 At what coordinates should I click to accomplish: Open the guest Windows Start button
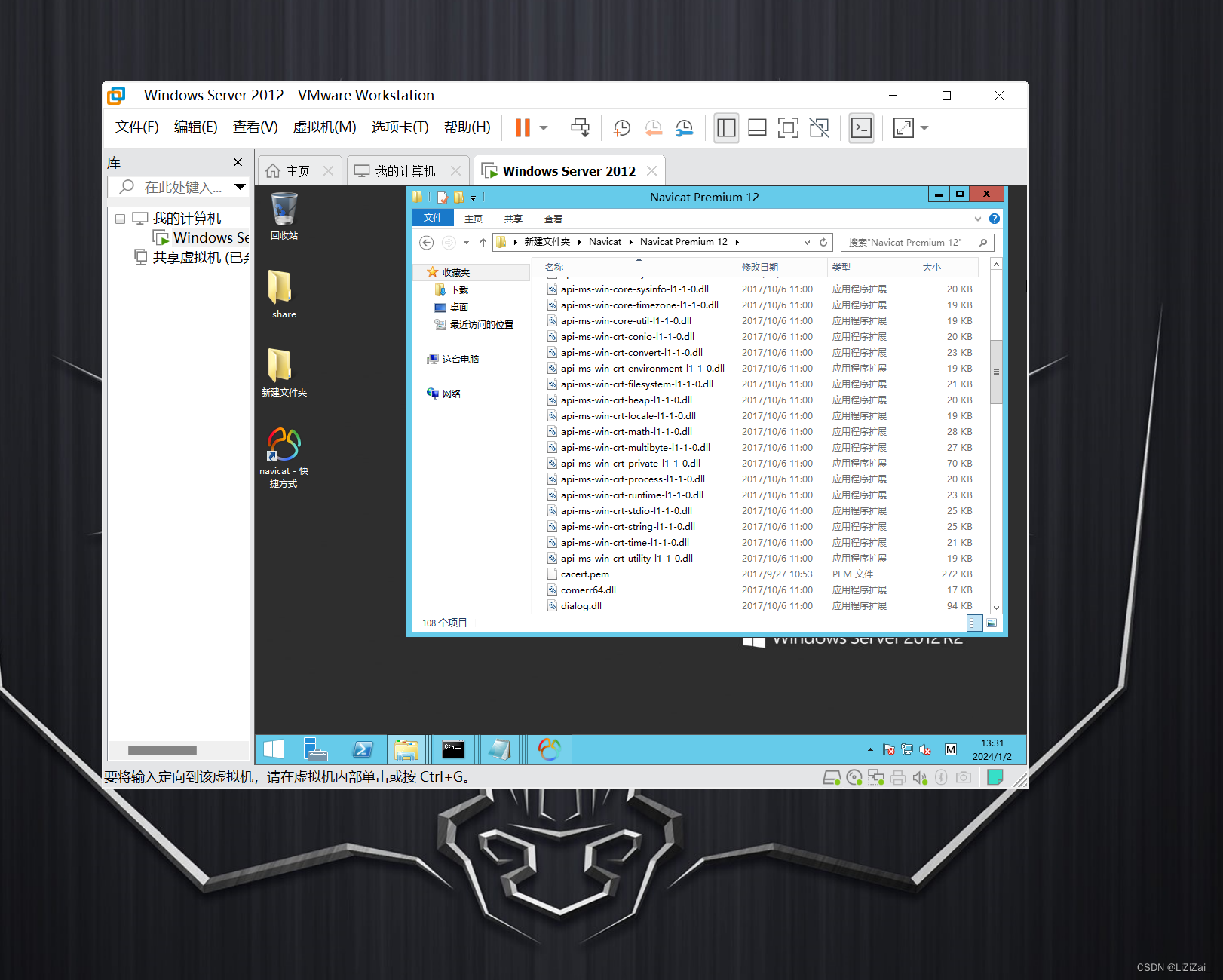274,749
